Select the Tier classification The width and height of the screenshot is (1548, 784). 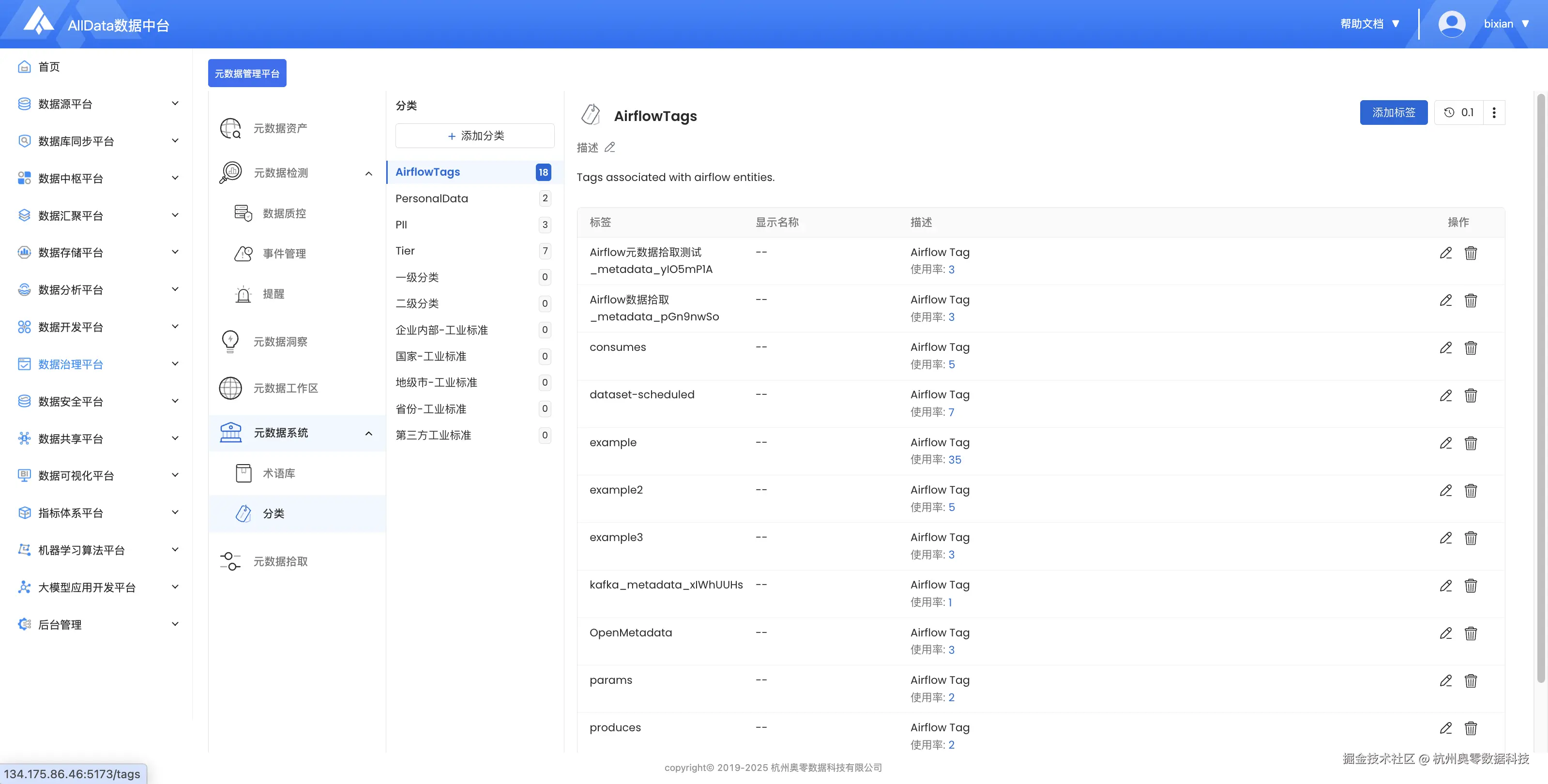coord(405,251)
